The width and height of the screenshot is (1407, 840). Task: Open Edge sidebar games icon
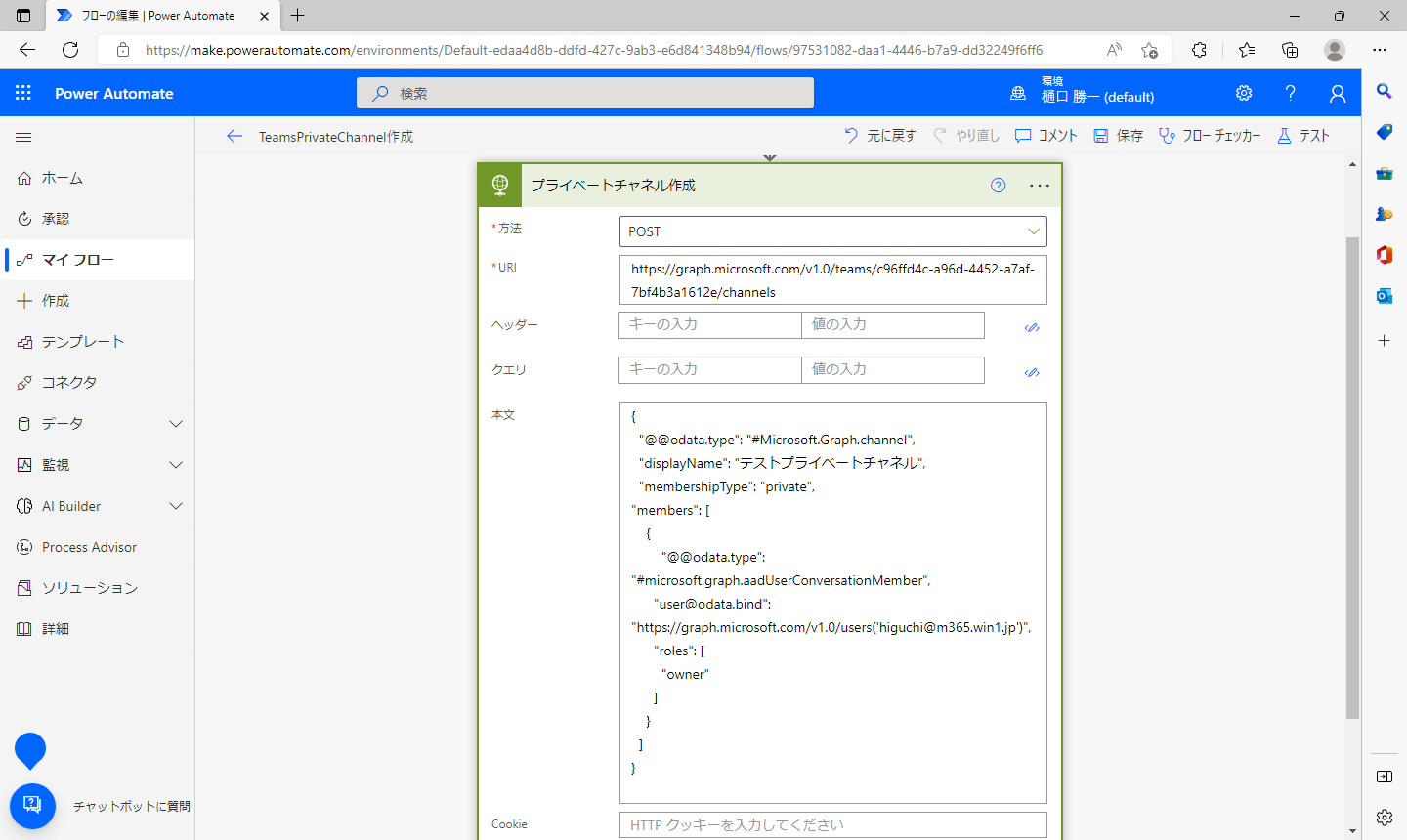pyautogui.click(x=1385, y=214)
